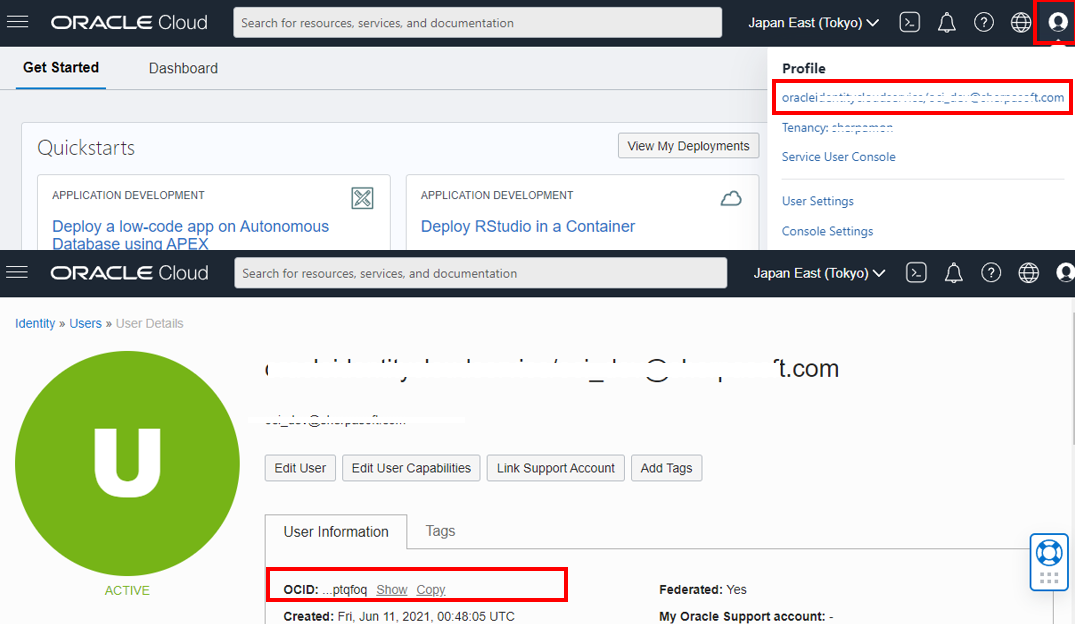1075x624 pixels.
Task: Click the Edit User button
Action: pyautogui.click(x=300, y=468)
